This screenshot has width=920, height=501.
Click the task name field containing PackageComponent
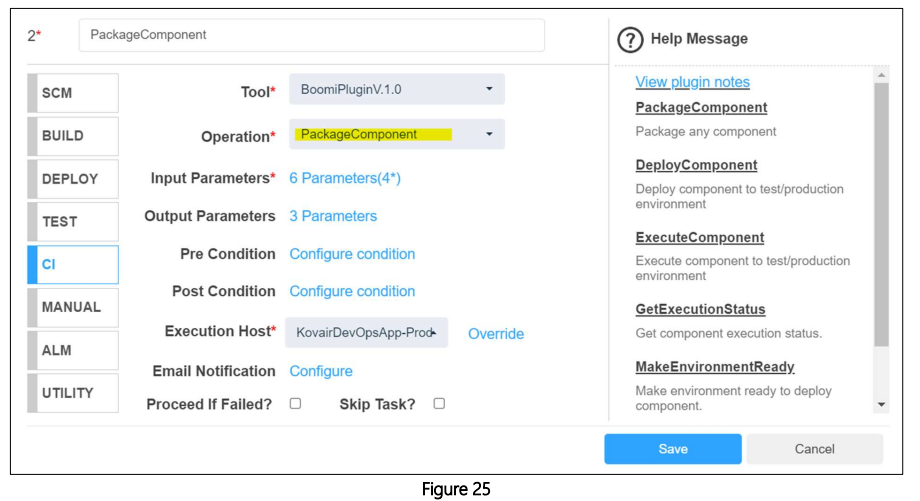pyautogui.click(x=312, y=35)
